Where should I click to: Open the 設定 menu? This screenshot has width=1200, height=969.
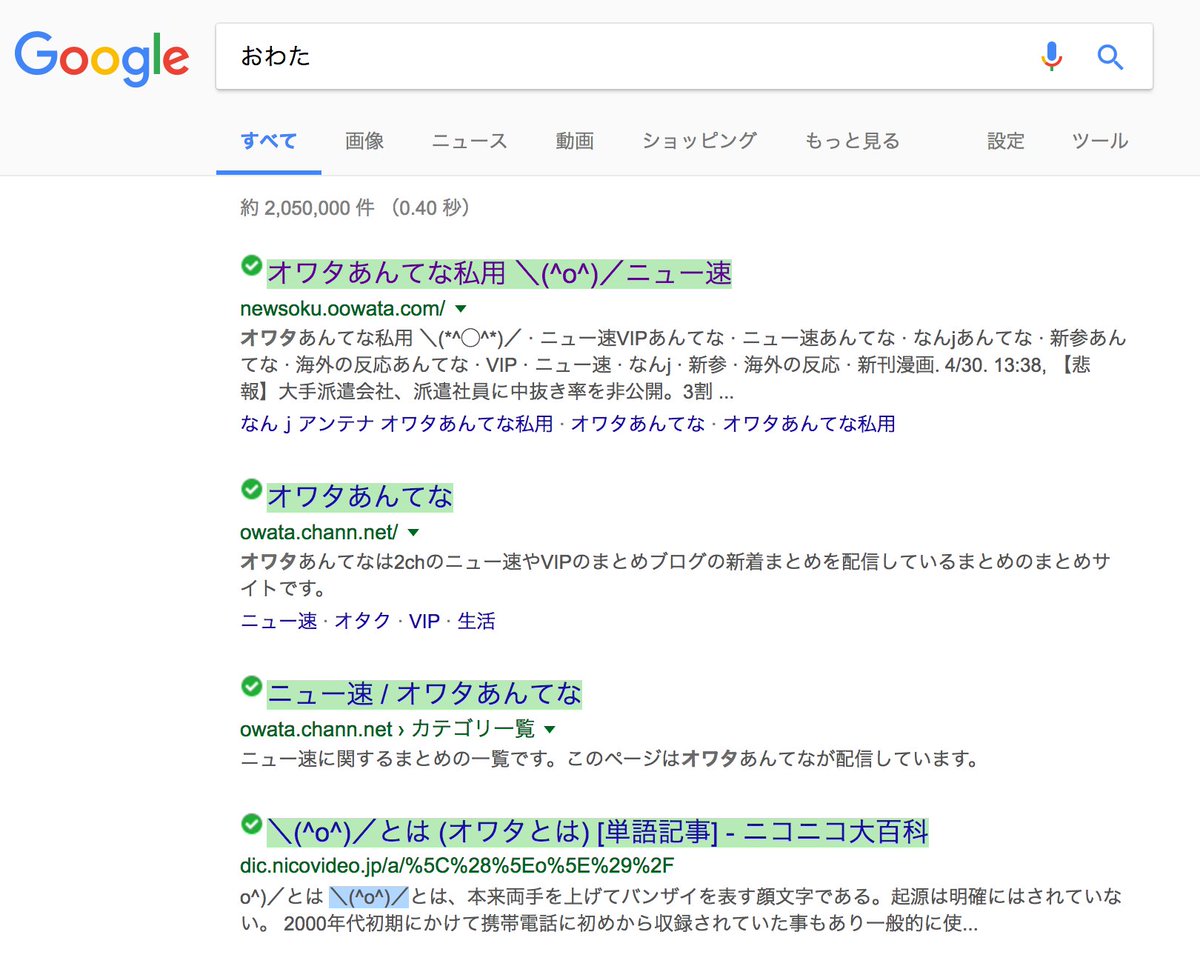[1006, 141]
